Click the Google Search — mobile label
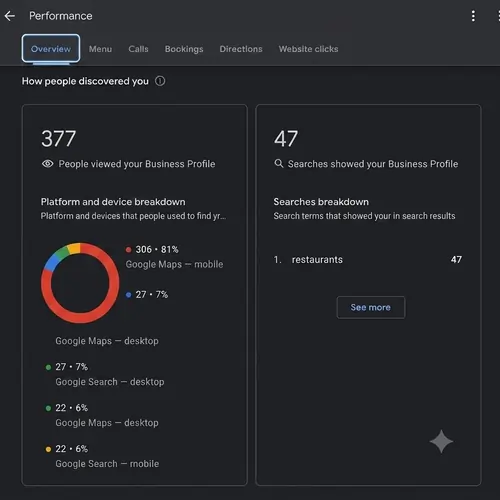 [107, 464]
